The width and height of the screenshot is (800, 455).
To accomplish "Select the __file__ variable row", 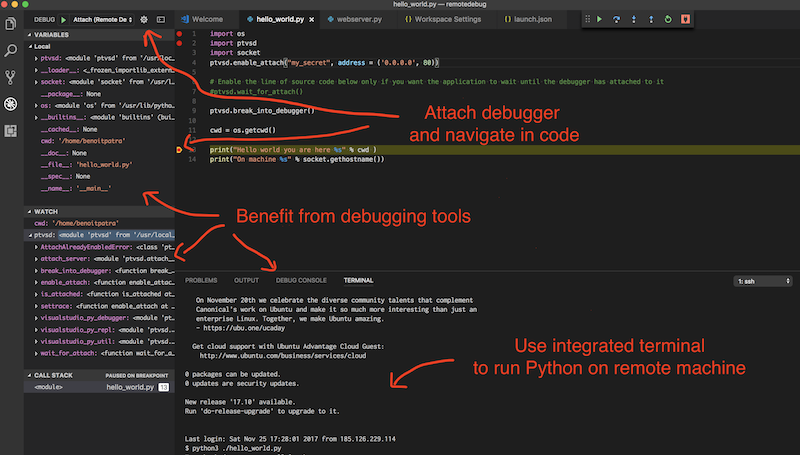I will [x=99, y=165].
